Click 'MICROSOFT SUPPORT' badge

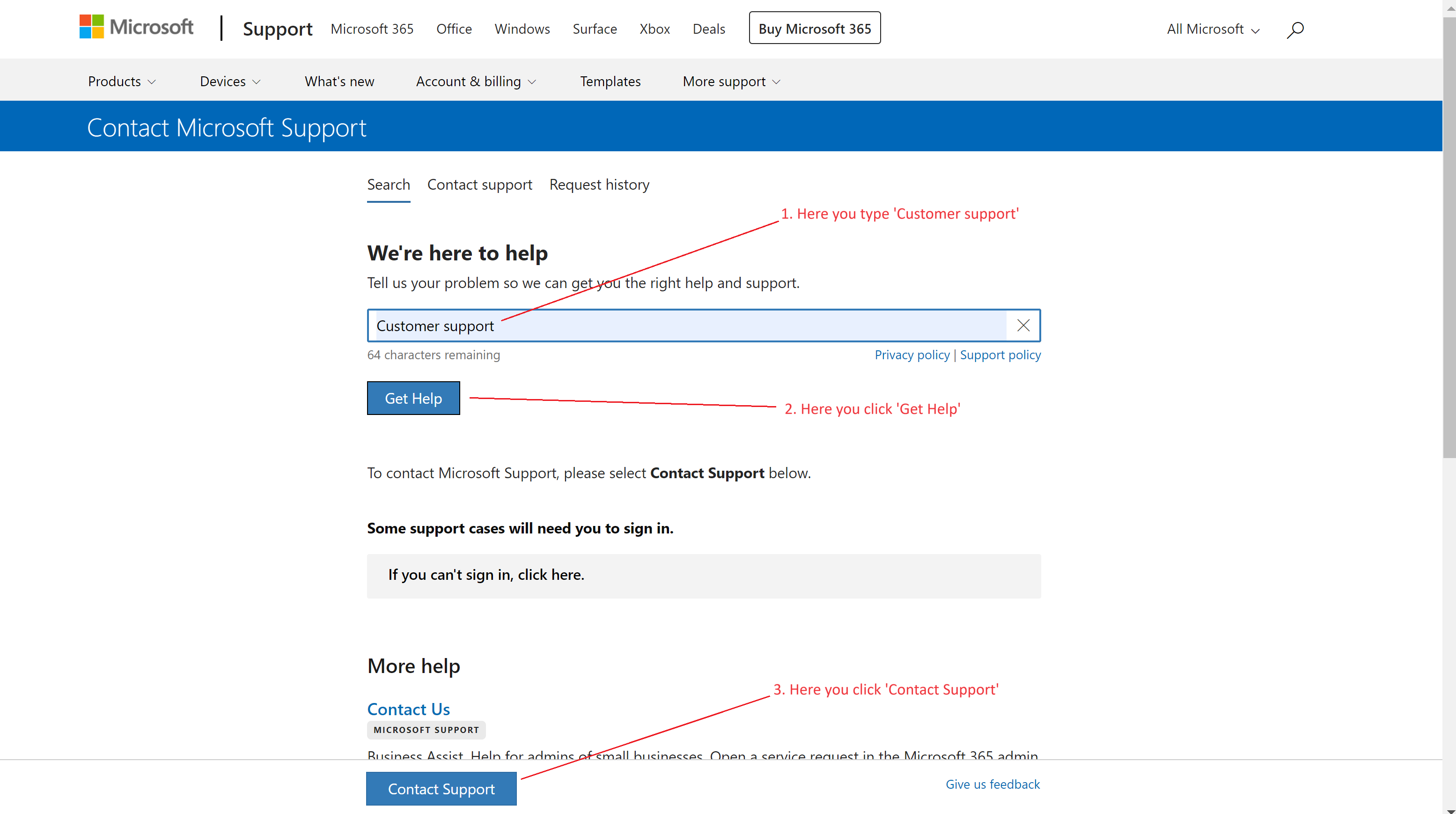click(426, 730)
